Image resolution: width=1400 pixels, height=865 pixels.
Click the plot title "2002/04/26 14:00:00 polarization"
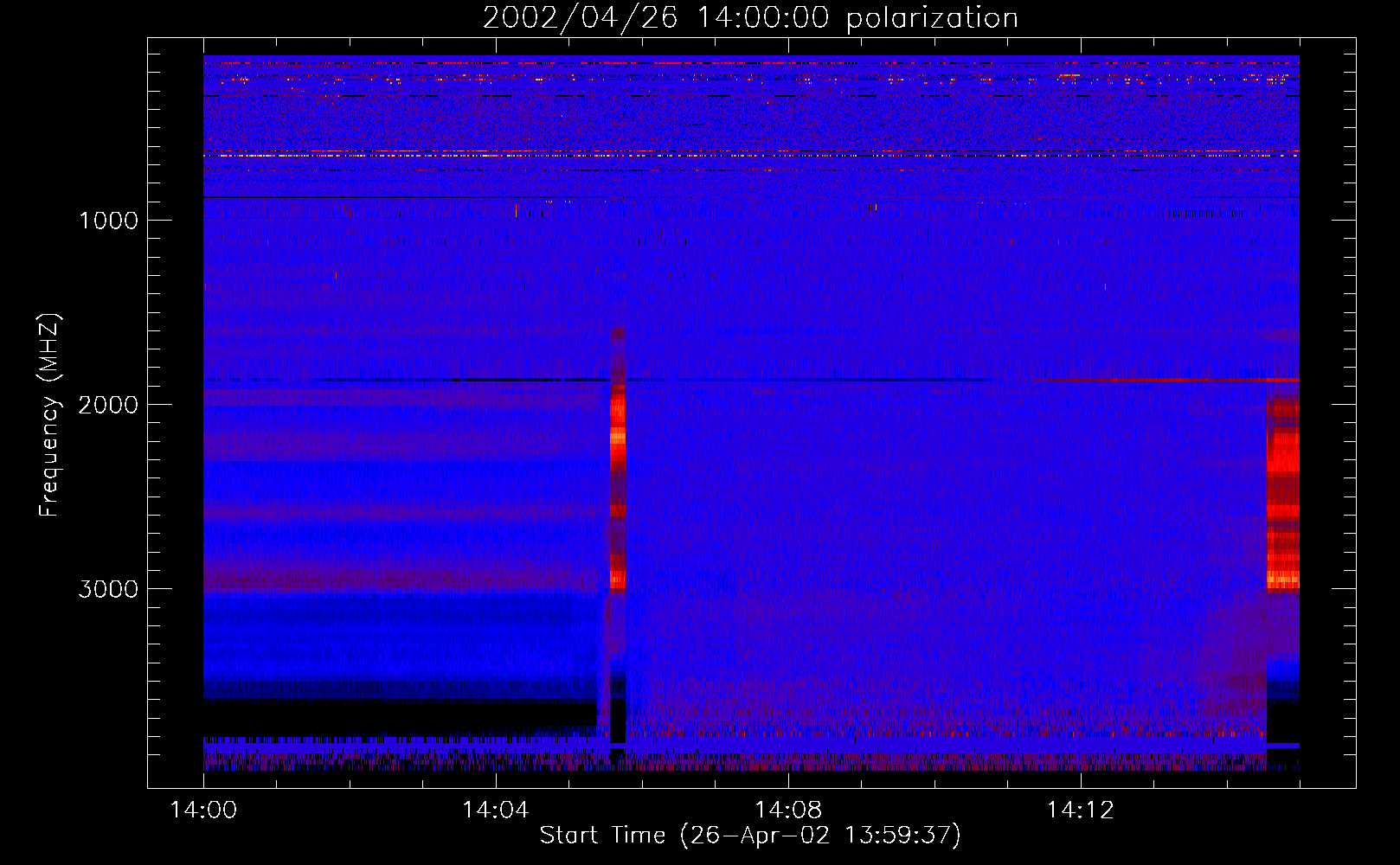pyautogui.click(x=750, y=18)
